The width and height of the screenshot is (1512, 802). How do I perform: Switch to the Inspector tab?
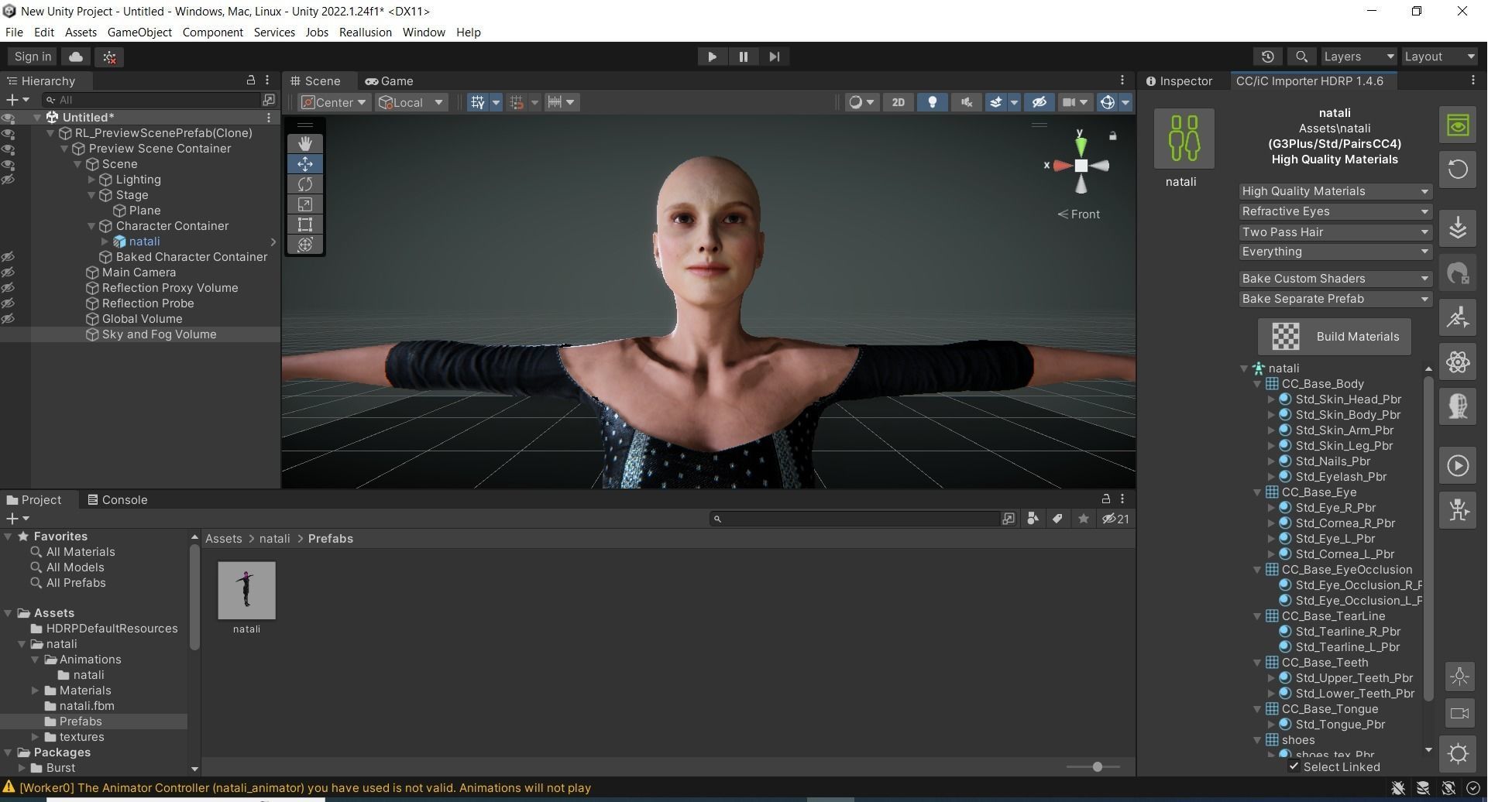coord(1179,81)
